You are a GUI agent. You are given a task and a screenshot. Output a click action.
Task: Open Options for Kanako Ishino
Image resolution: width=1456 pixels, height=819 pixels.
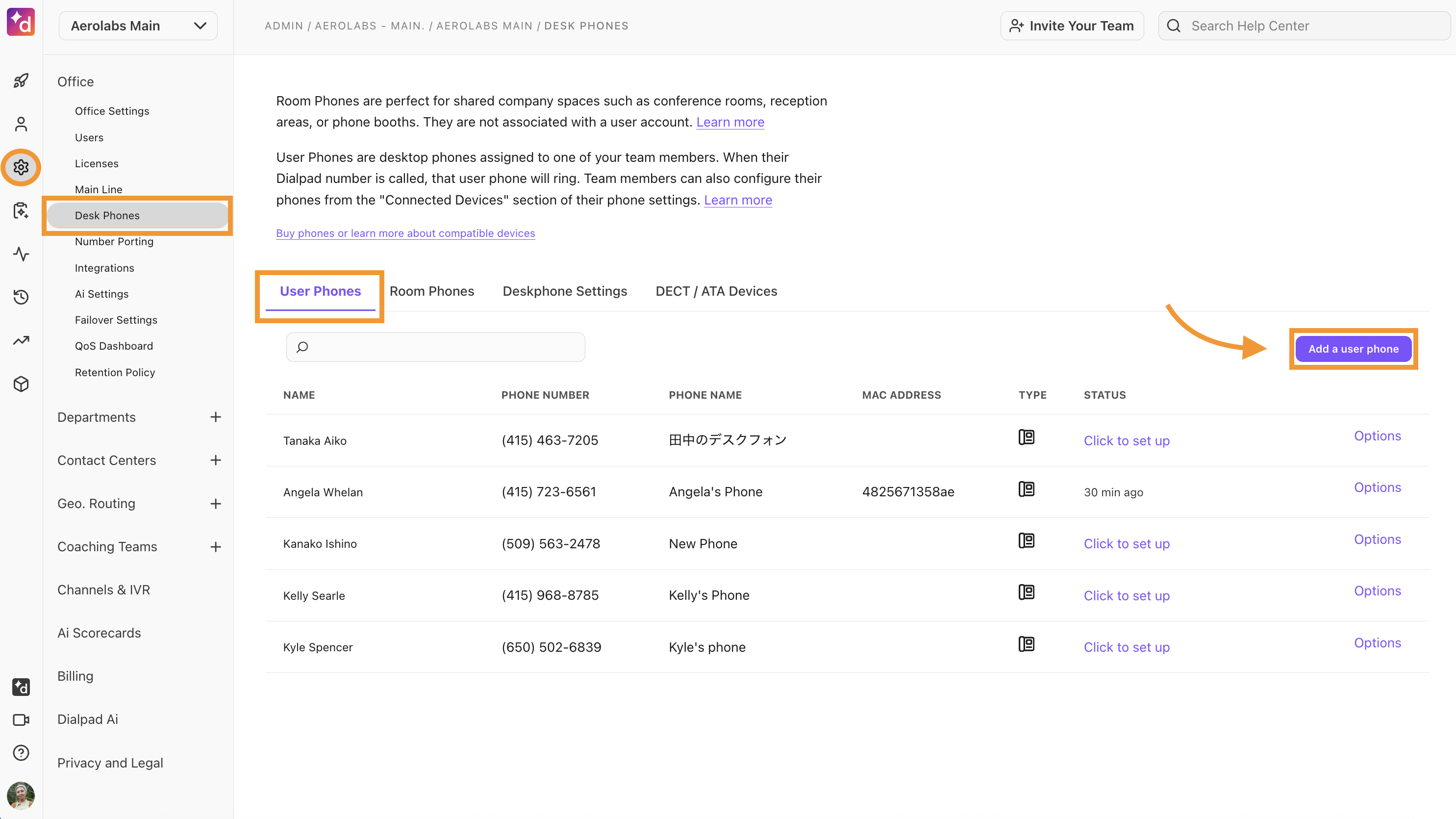point(1378,539)
